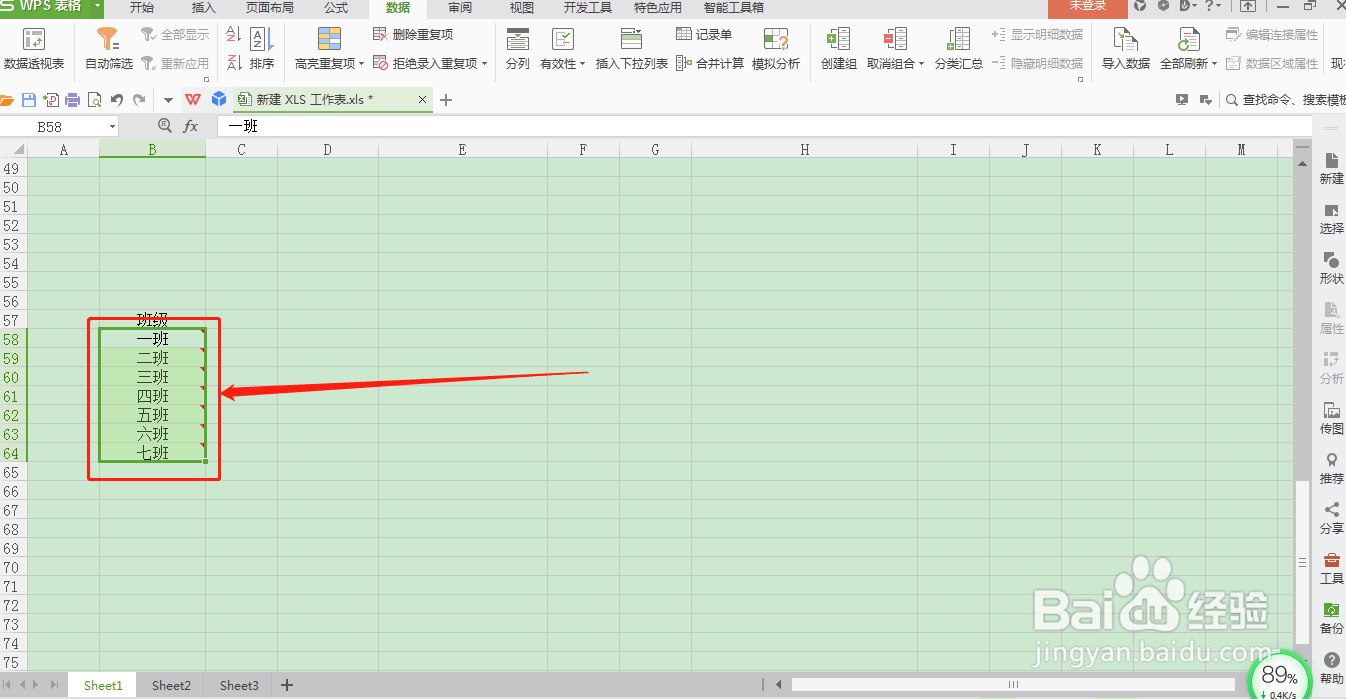Open 模拟分析 what-if analysis
The image size is (1346, 699).
point(776,49)
